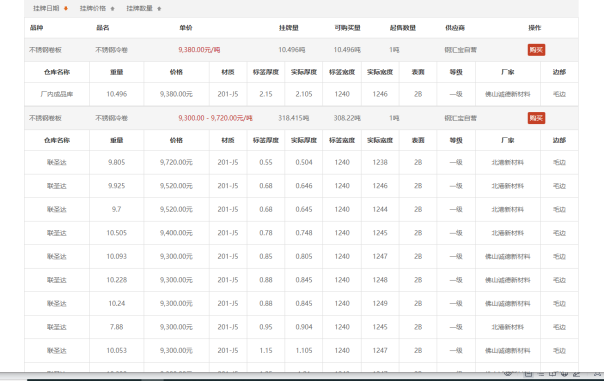Click the 品种 column header
Viewport: 604px width, 381px height.
(x=37, y=28)
